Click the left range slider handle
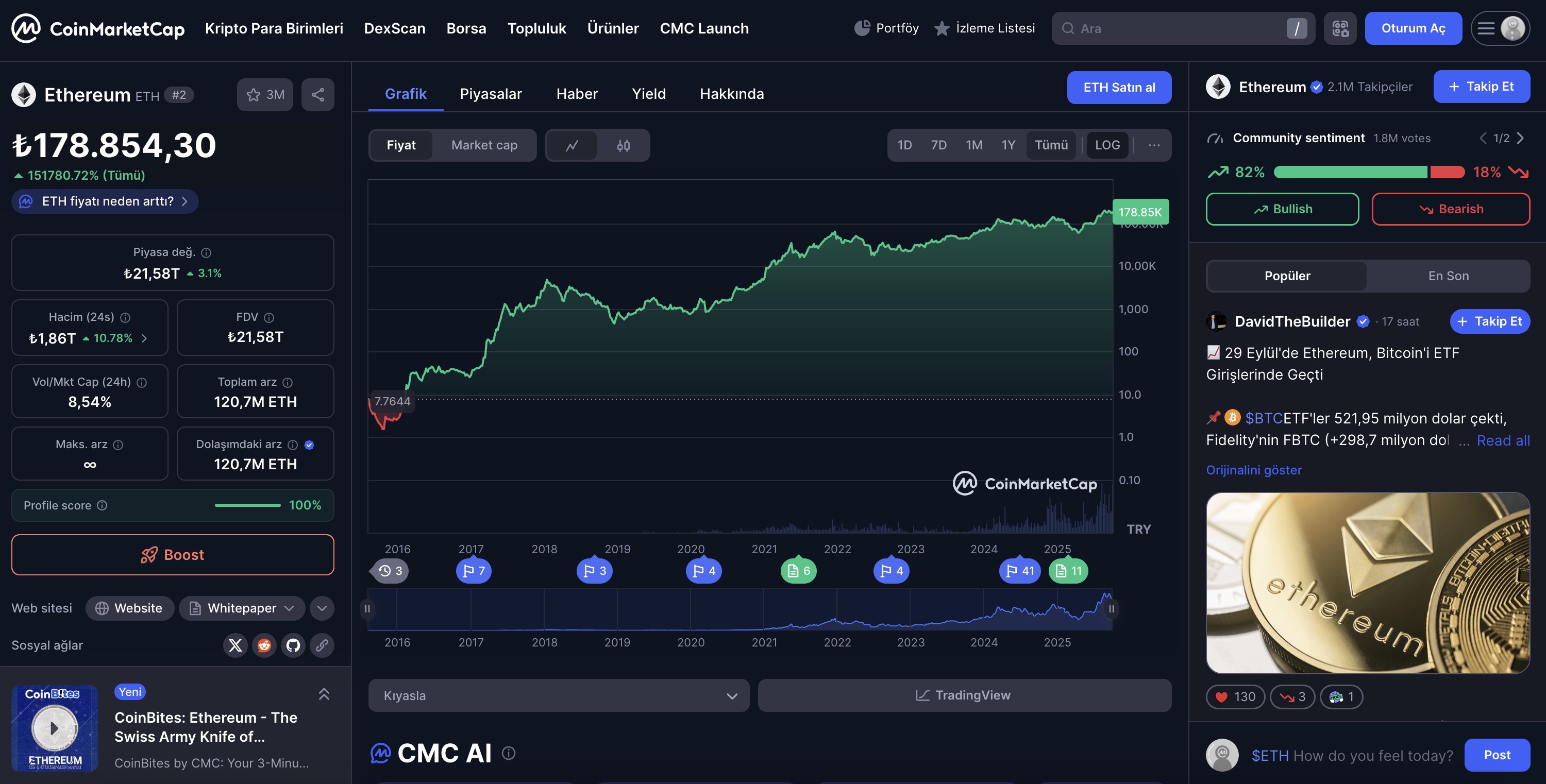The width and height of the screenshot is (1546, 784). (367, 609)
